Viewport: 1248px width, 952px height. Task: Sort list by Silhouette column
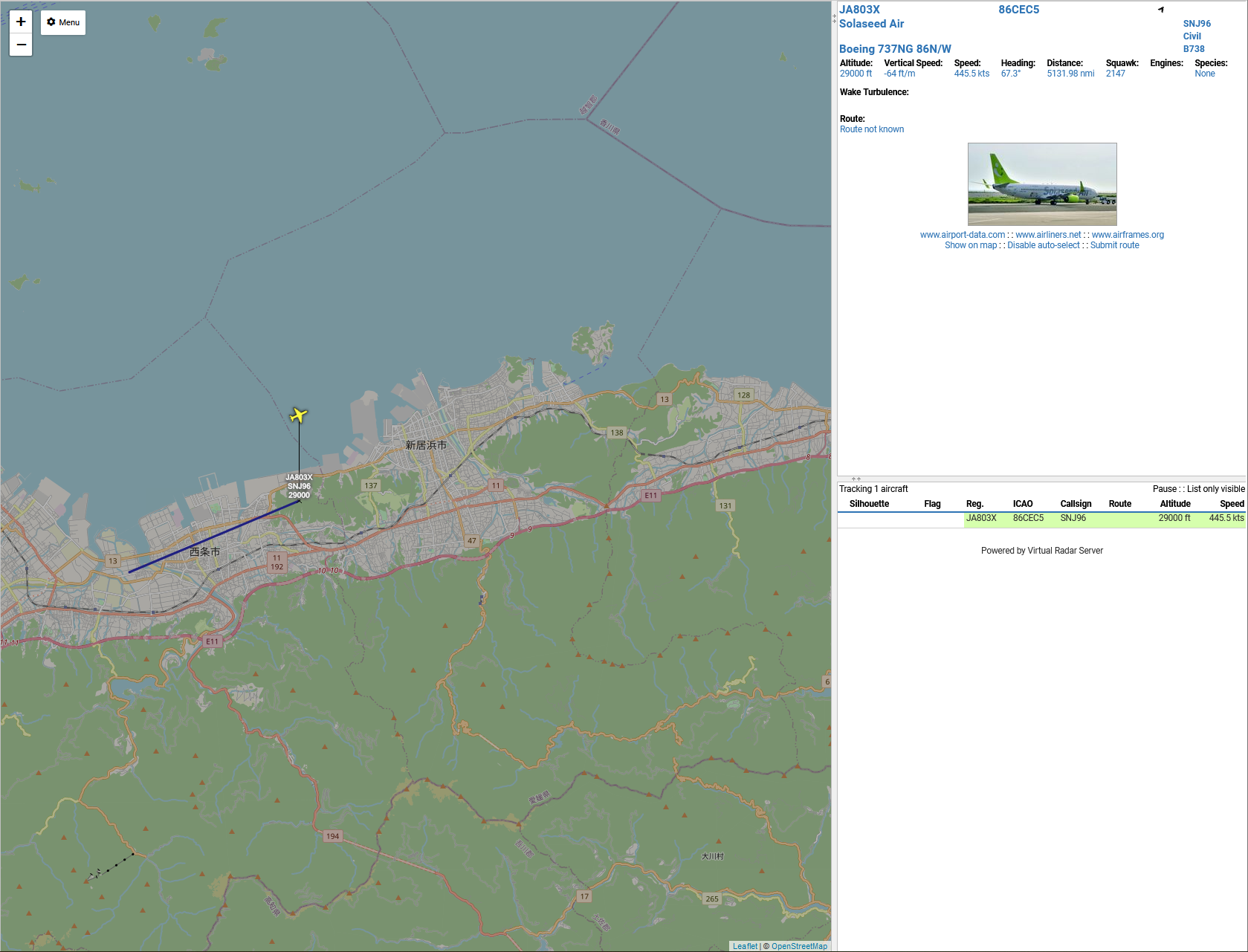tap(869, 504)
